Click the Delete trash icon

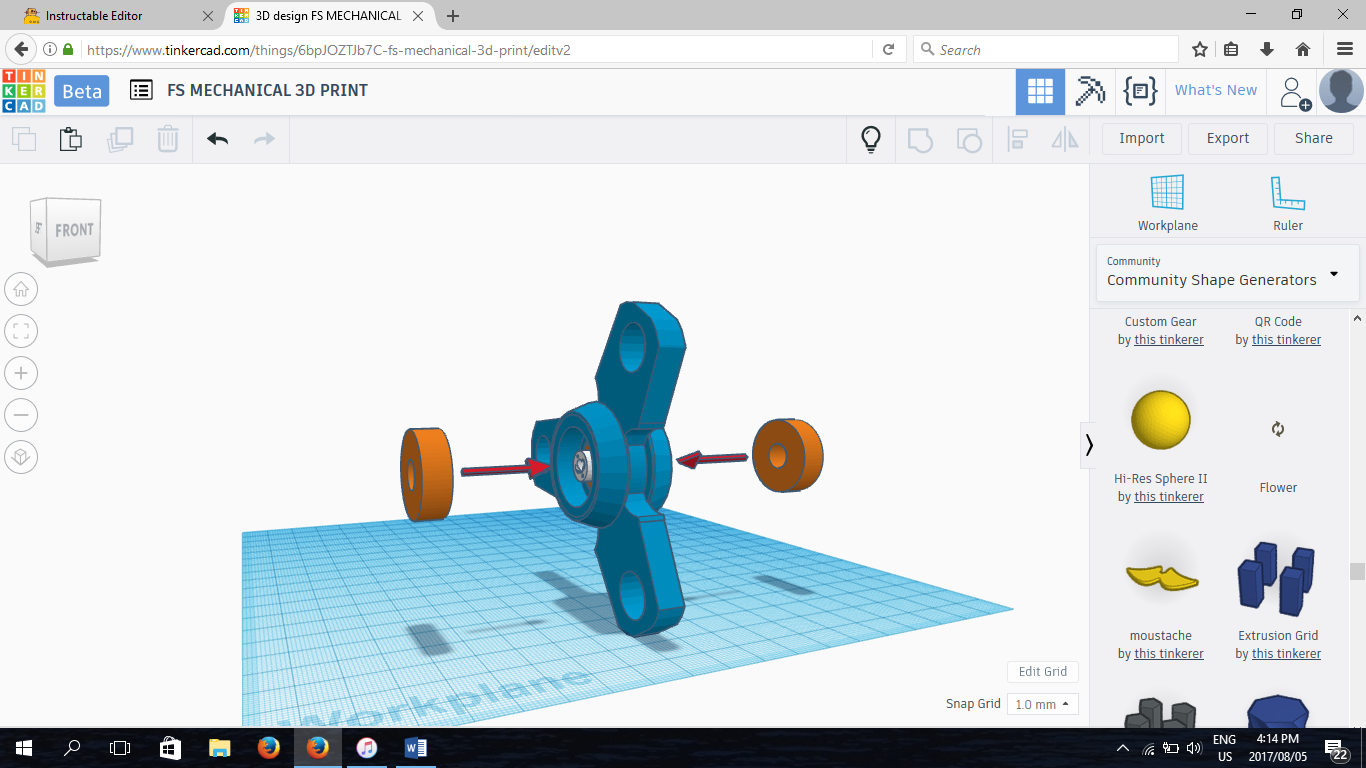[168, 139]
